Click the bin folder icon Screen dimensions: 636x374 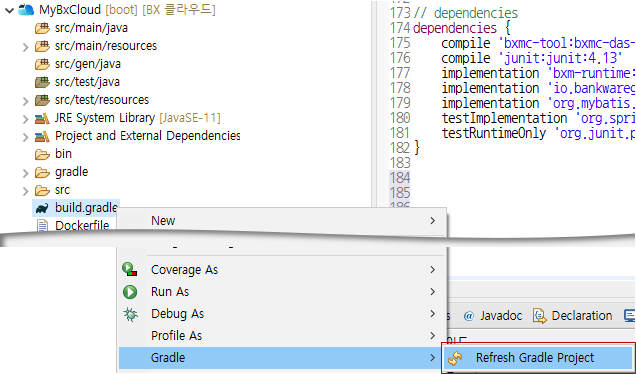pyautogui.click(x=42, y=154)
